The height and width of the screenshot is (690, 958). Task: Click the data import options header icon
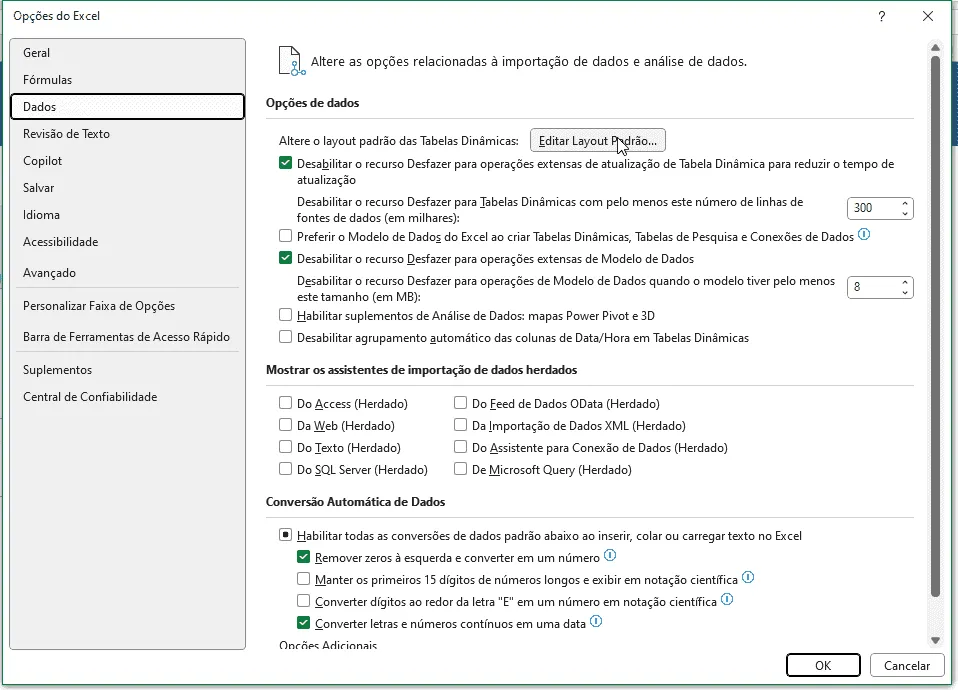click(x=292, y=61)
